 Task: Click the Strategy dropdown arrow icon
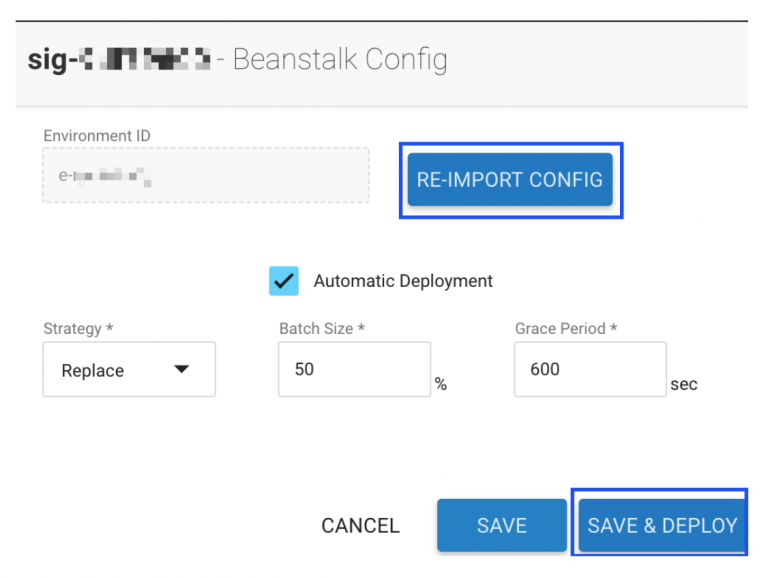tap(181, 369)
